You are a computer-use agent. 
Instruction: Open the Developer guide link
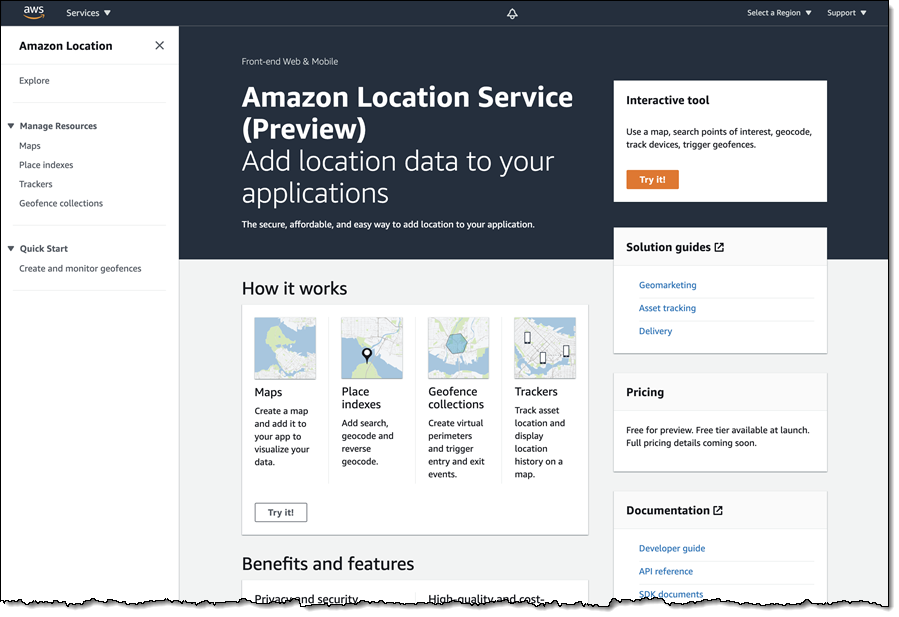tap(672, 548)
